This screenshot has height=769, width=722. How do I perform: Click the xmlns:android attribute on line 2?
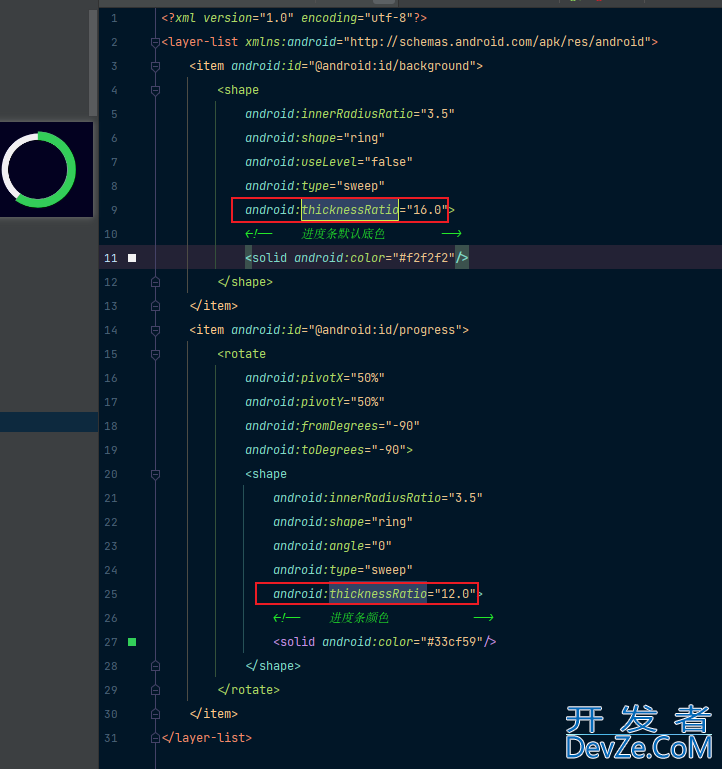pos(290,42)
